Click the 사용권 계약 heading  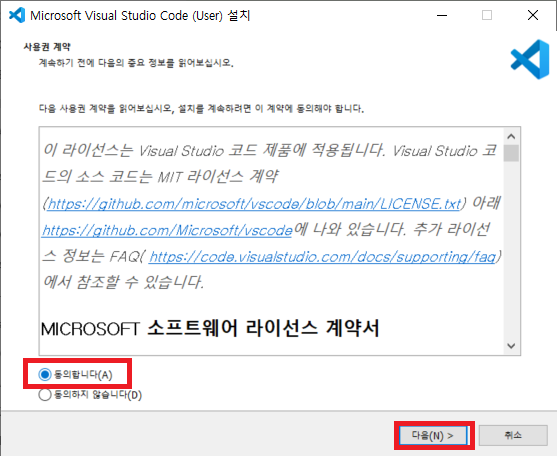click(47, 47)
